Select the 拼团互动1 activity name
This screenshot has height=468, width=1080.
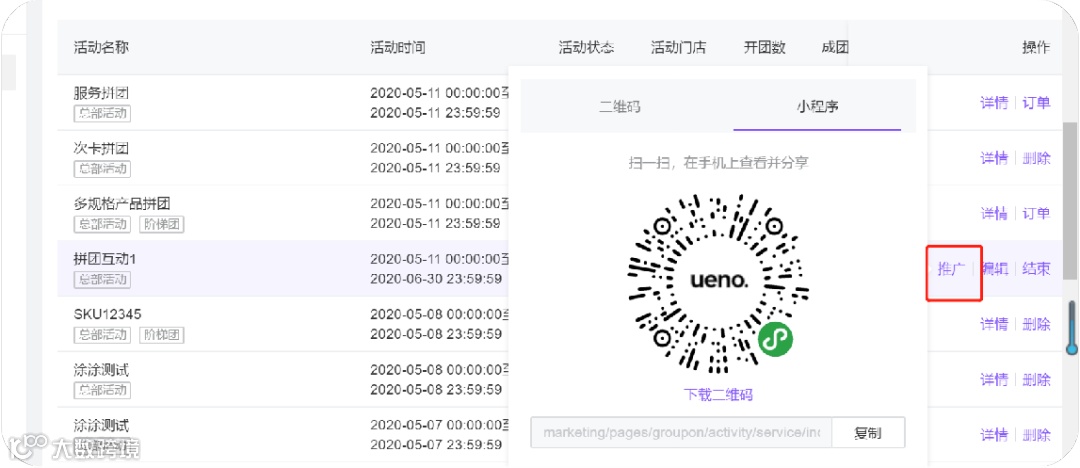click(x=105, y=259)
